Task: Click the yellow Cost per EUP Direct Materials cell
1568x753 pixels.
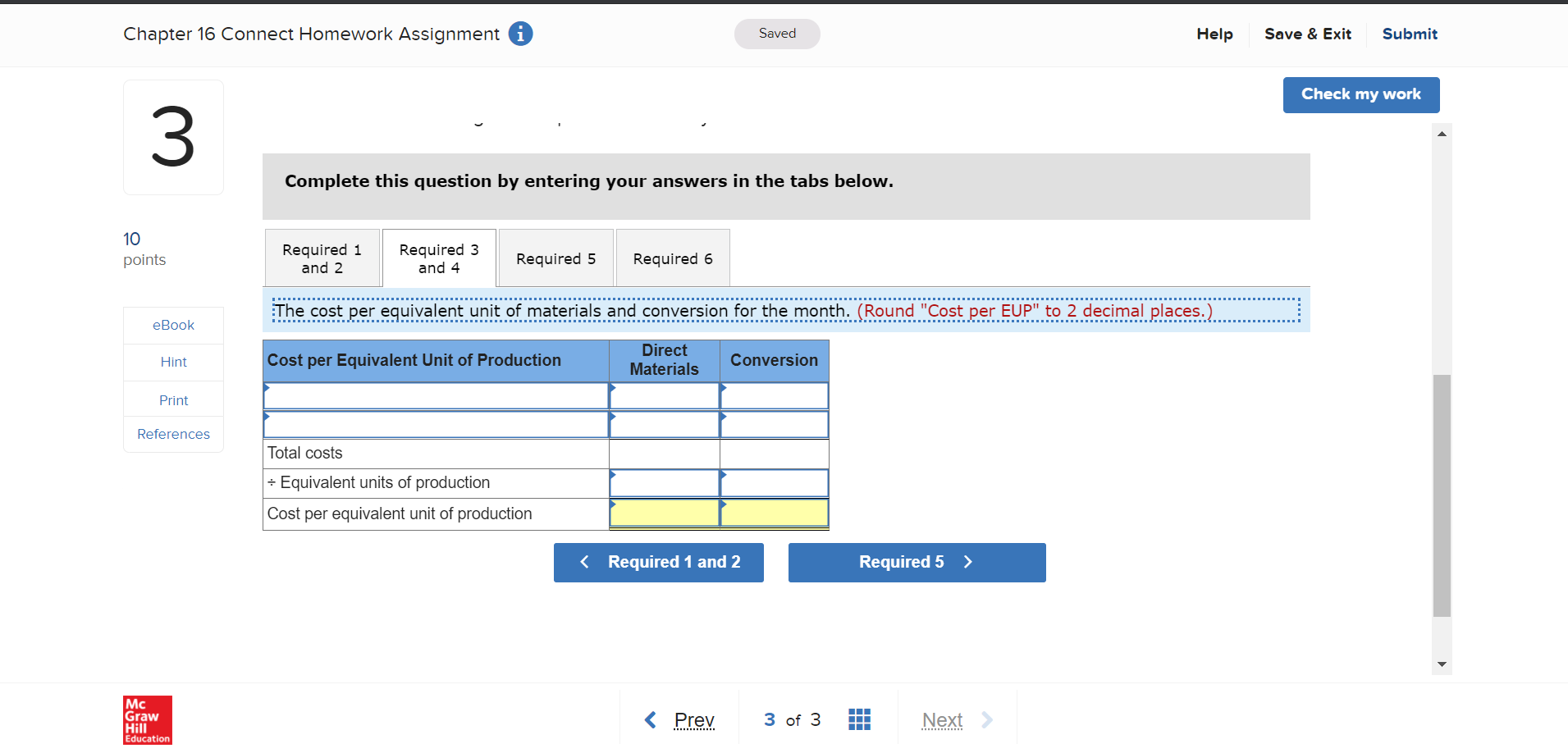Action: (x=663, y=513)
